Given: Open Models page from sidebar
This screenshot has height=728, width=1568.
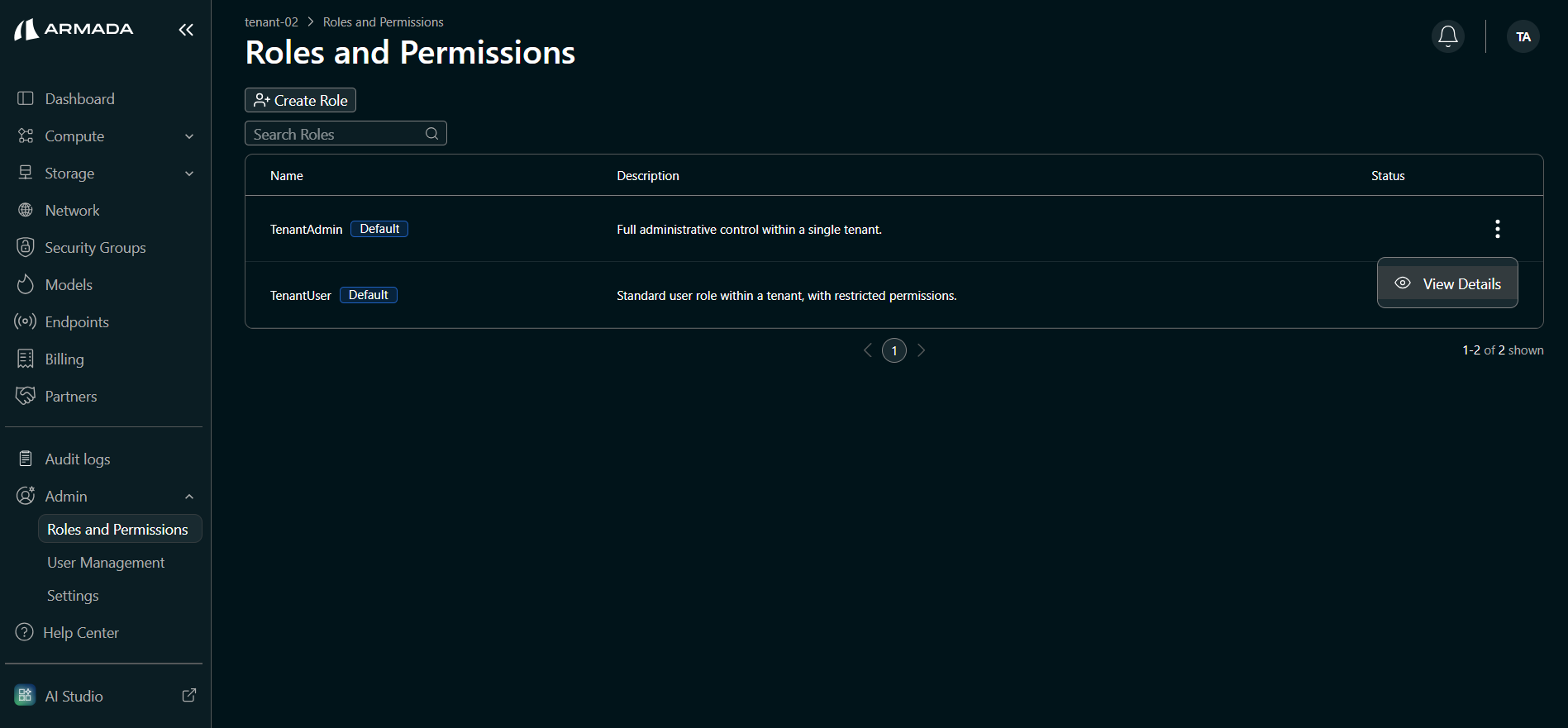Looking at the screenshot, I should point(69,285).
